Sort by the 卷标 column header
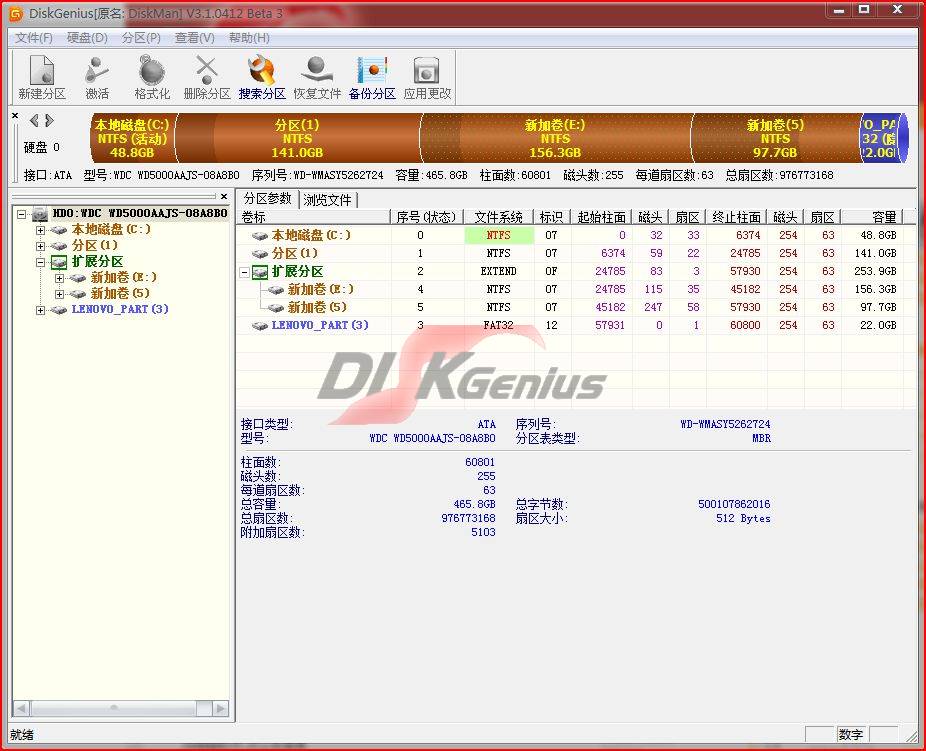 click(x=314, y=217)
